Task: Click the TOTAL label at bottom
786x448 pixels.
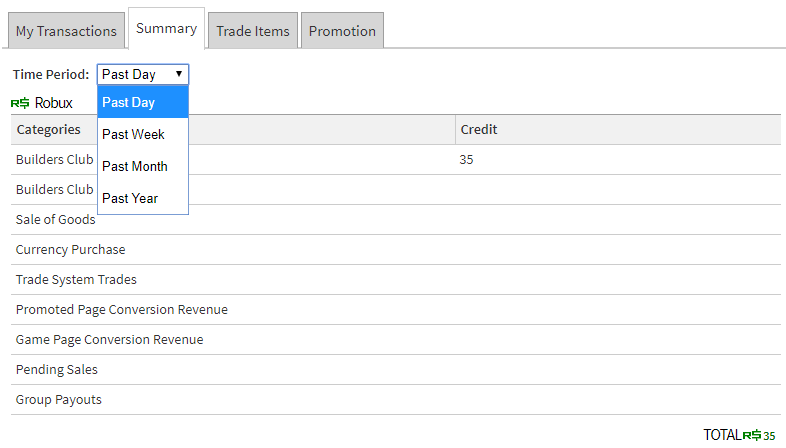Action: 722,435
